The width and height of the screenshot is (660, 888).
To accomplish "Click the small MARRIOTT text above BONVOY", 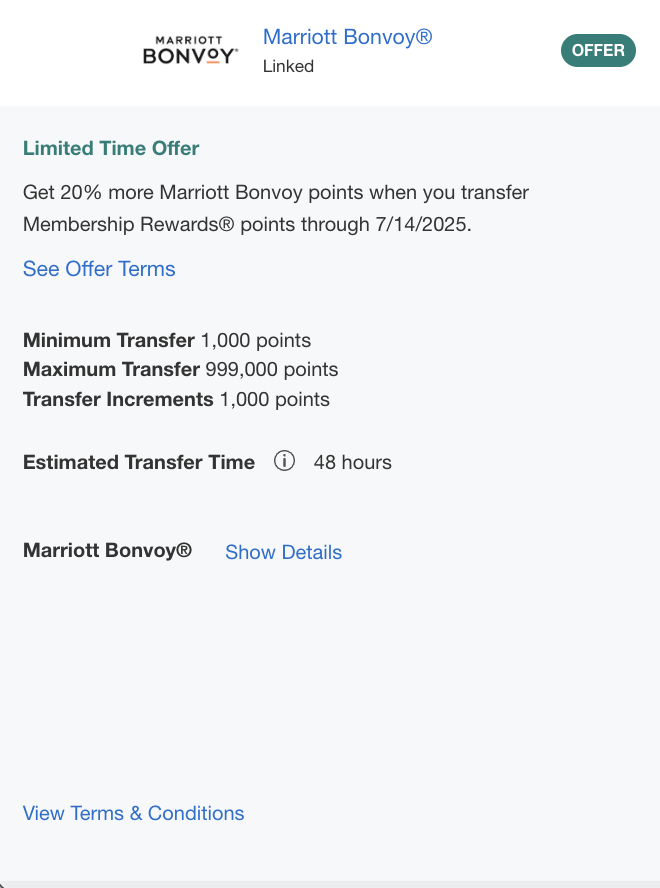I will [x=189, y=40].
